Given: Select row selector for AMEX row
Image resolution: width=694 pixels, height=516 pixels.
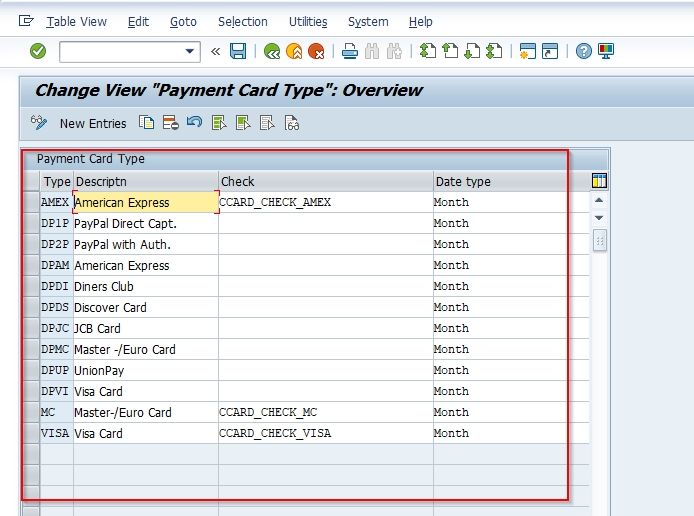Looking at the screenshot, I should (31, 202).
